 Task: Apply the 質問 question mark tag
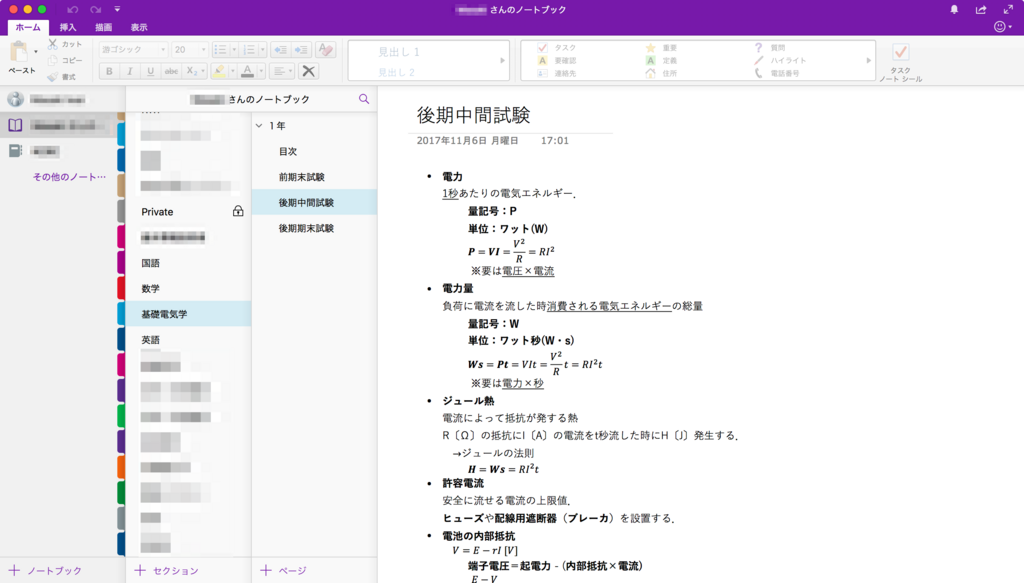tap(769, 48)
